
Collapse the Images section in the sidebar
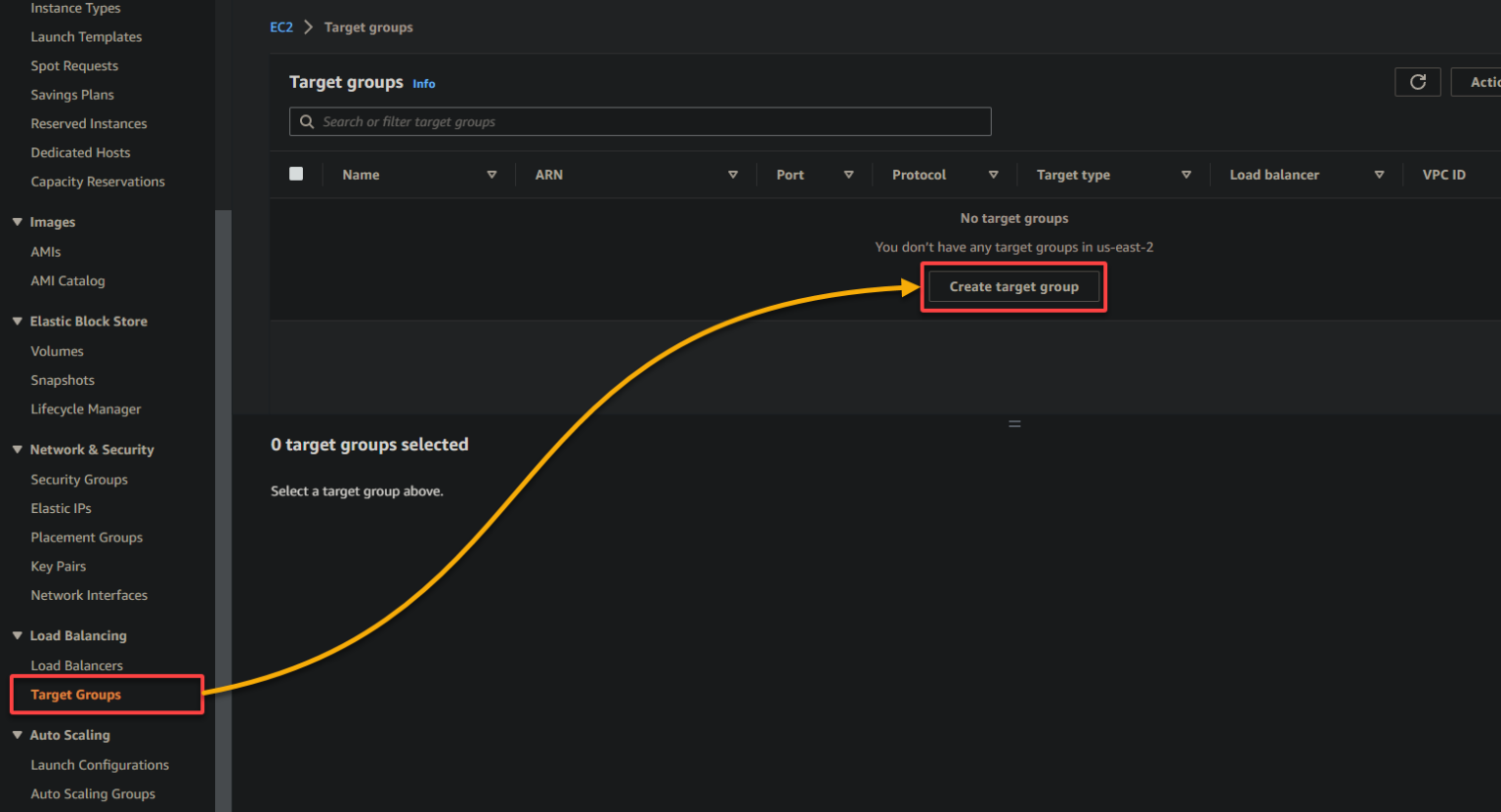click(x=16, y=222)
